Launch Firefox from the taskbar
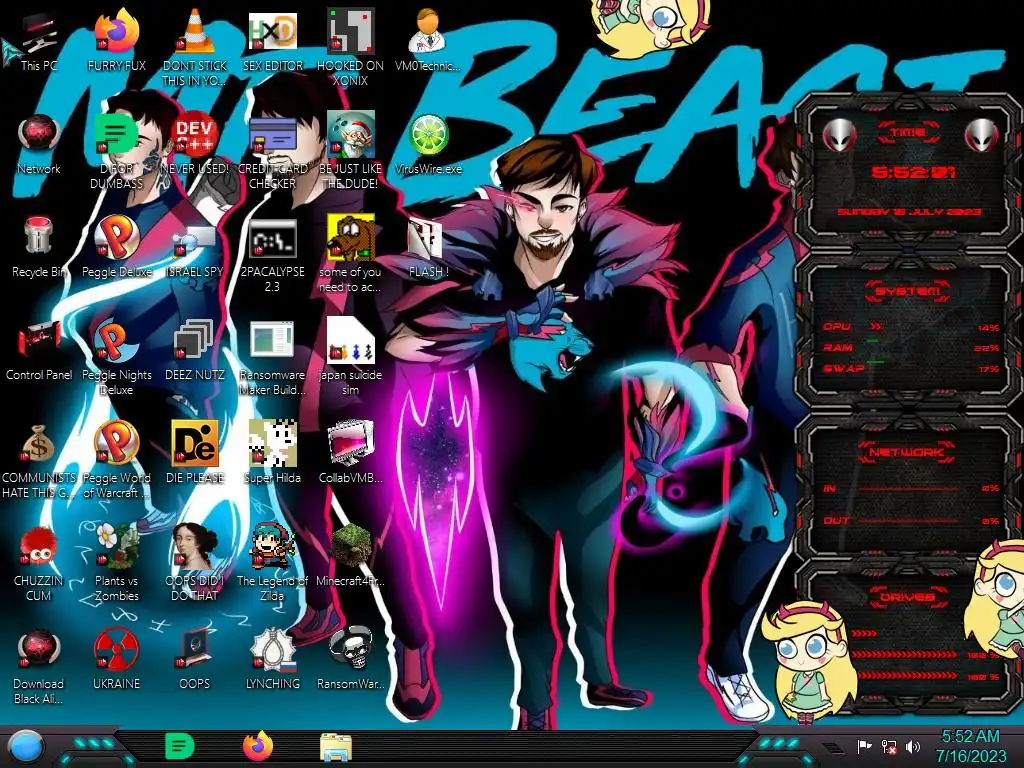 (258, 746)
